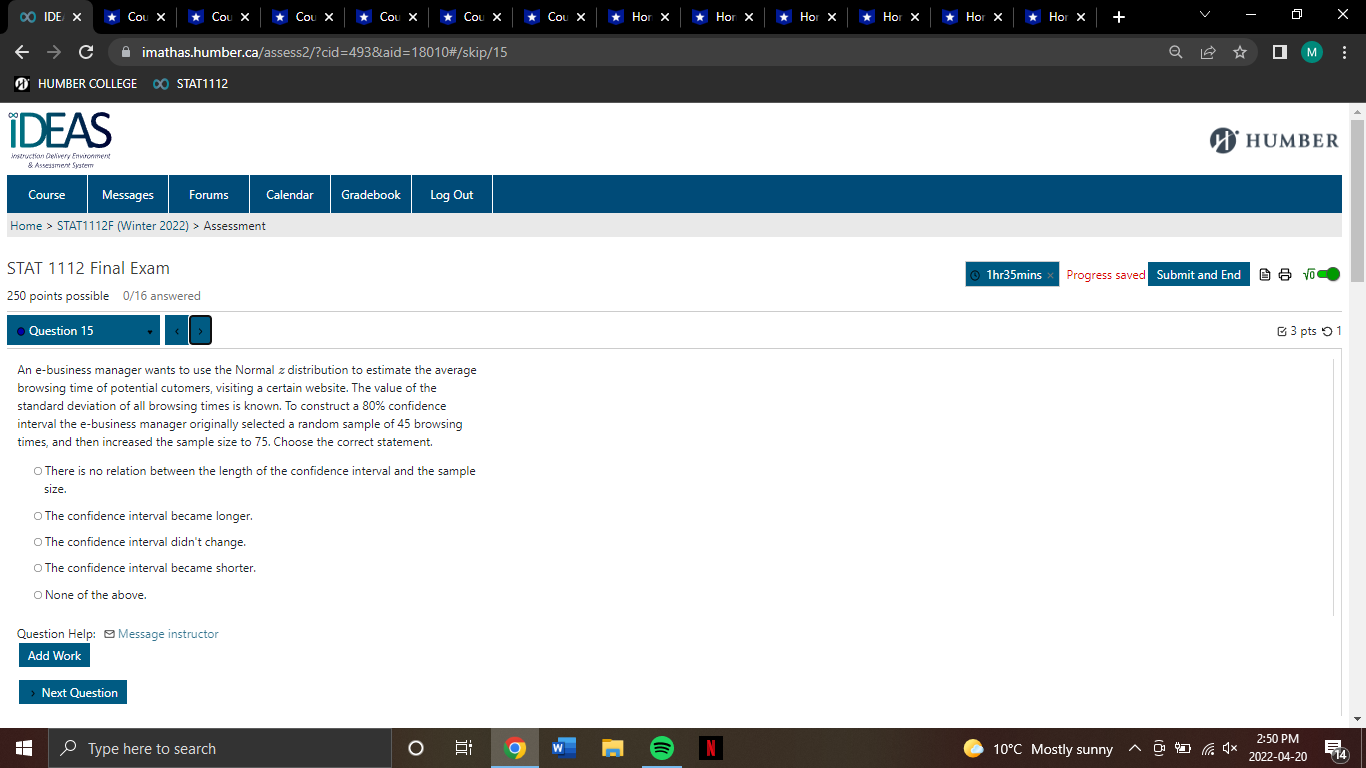Open the Chrome three-dot menu
The height and width of the screenshot is (768, 1366).
(x=1345, y=52)
